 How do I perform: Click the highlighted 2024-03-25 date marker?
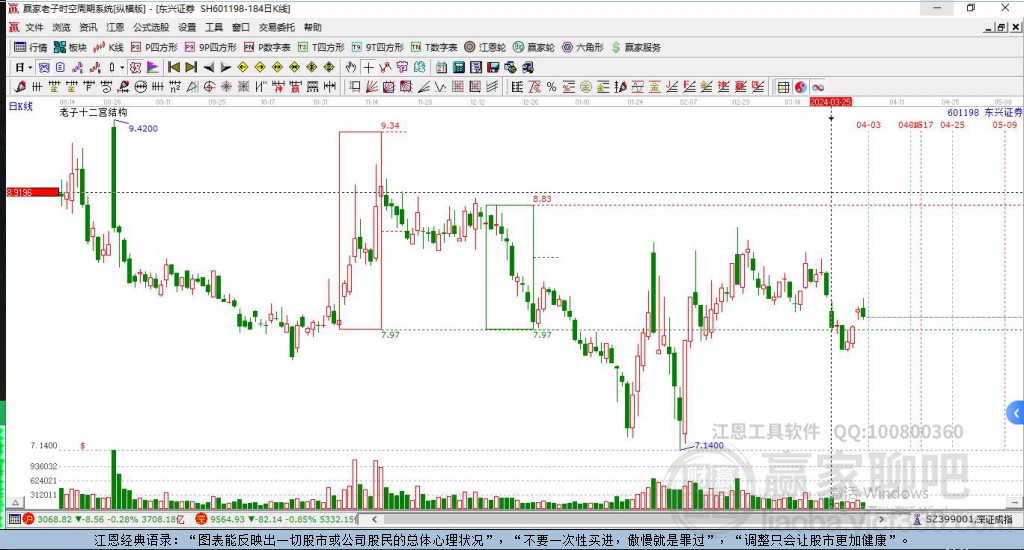point(831,102)
